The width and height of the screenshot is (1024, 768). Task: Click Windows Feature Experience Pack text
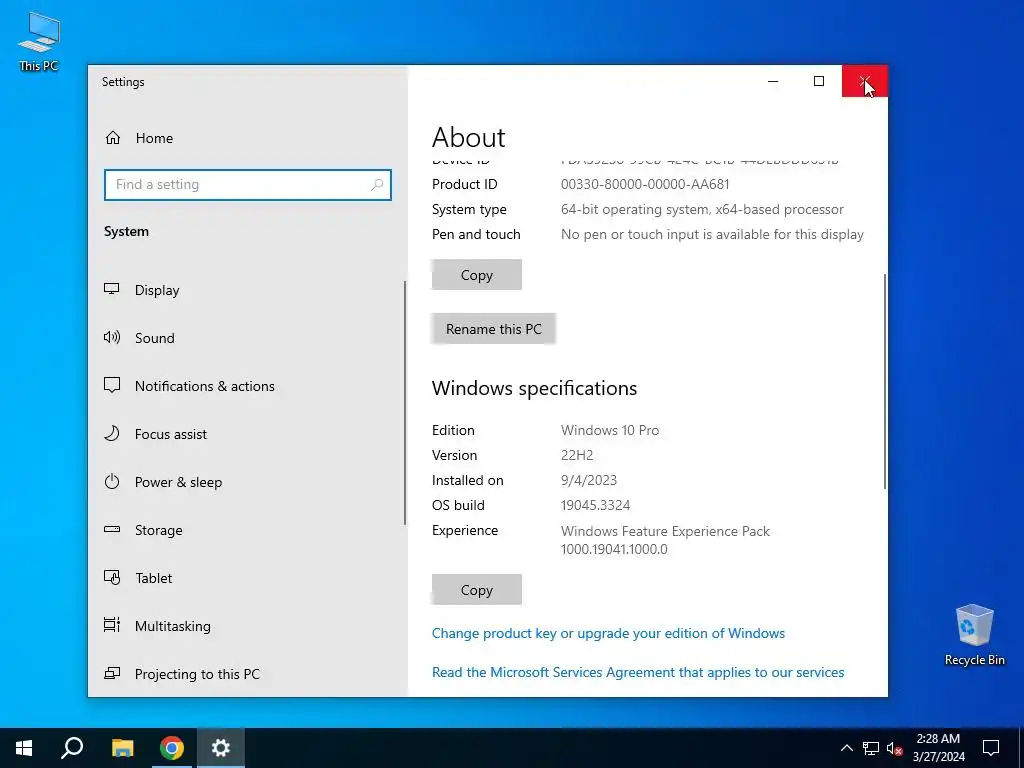pyautogui.click(x=665, y=531)
